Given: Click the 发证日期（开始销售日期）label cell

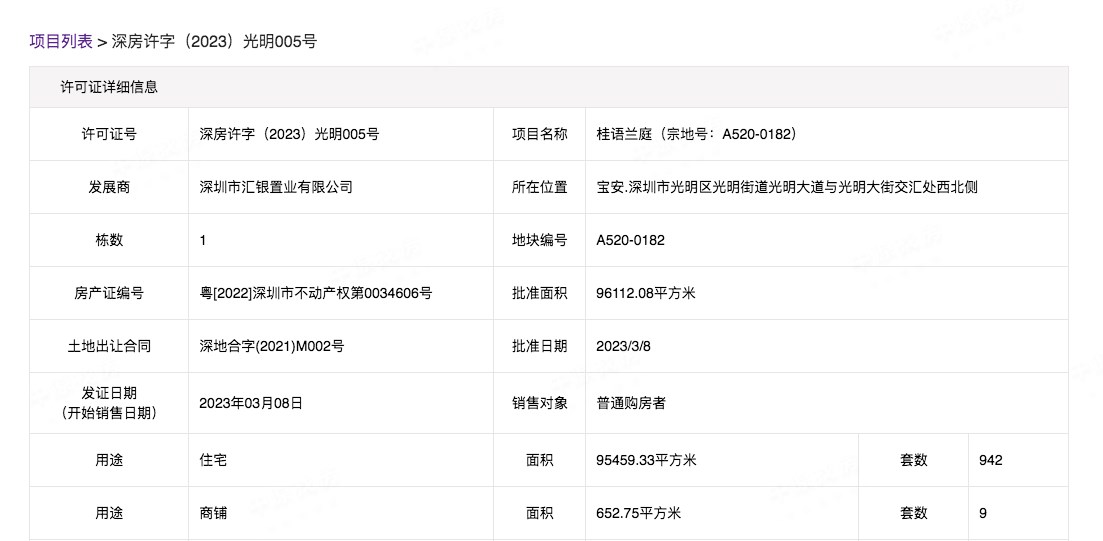Looking at the screenshot, I should (x=109, y=403).
